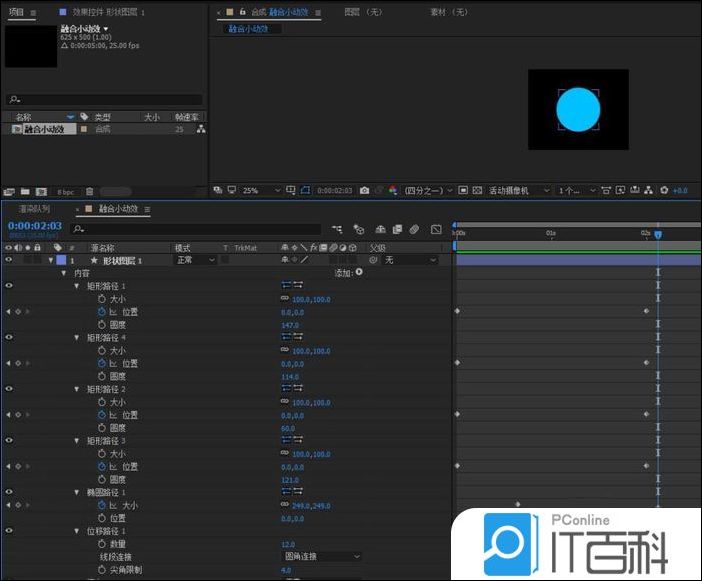This screenshot has height=581, width=702.
Task: Delete selected item with trash icon
Action: coord(89,191)
